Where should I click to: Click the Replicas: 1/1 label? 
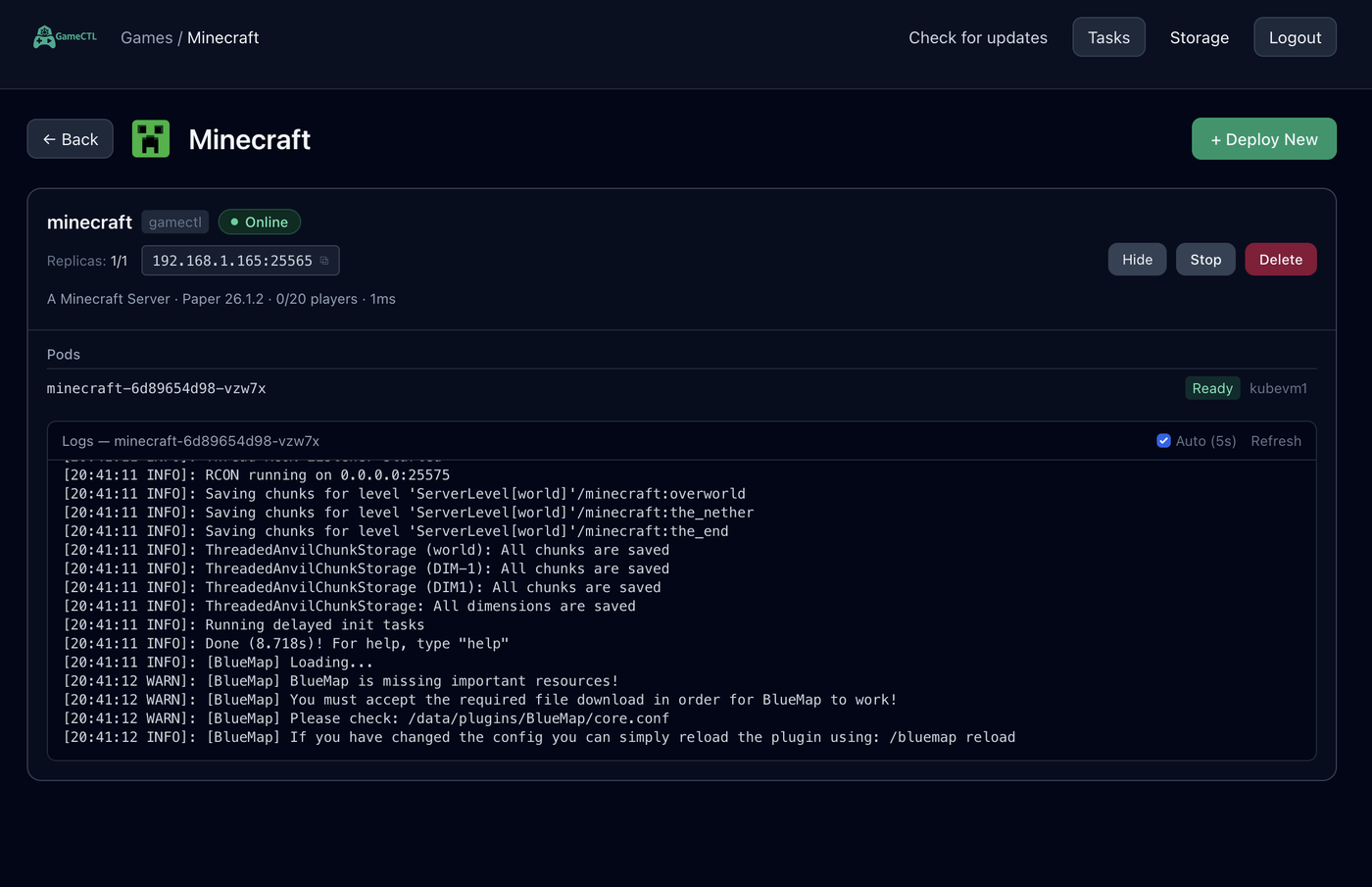click(x=87, y=261)
